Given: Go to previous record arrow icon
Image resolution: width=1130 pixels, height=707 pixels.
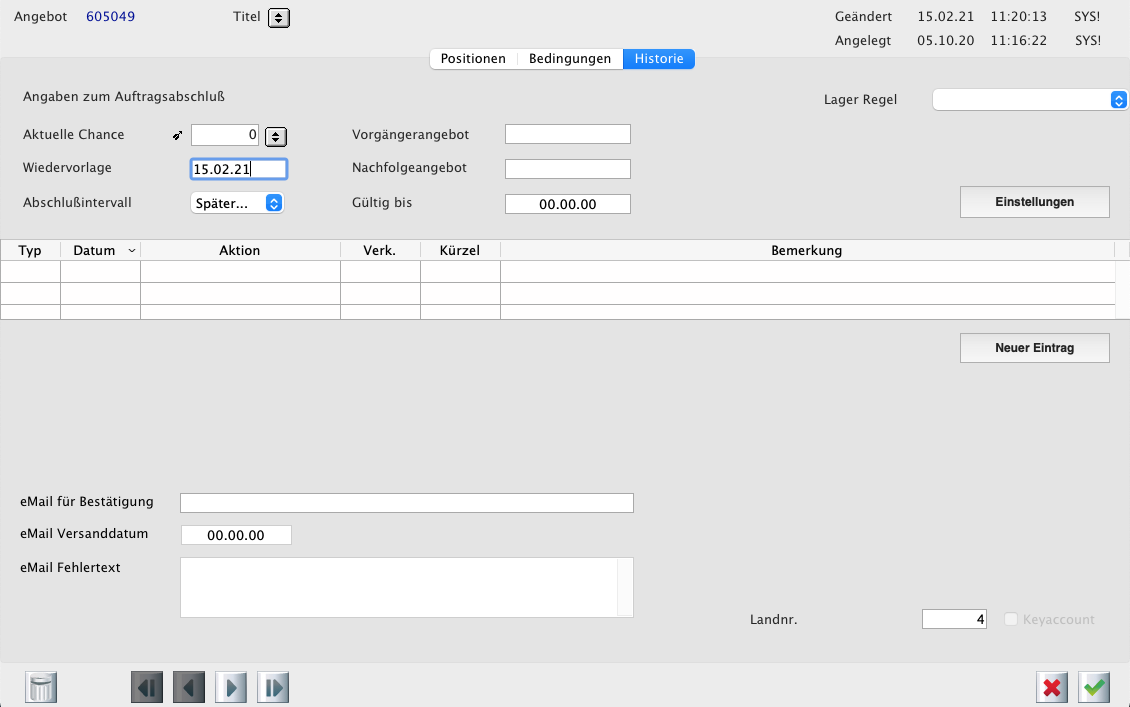Looking at the screenshot, I should point(189,688).
